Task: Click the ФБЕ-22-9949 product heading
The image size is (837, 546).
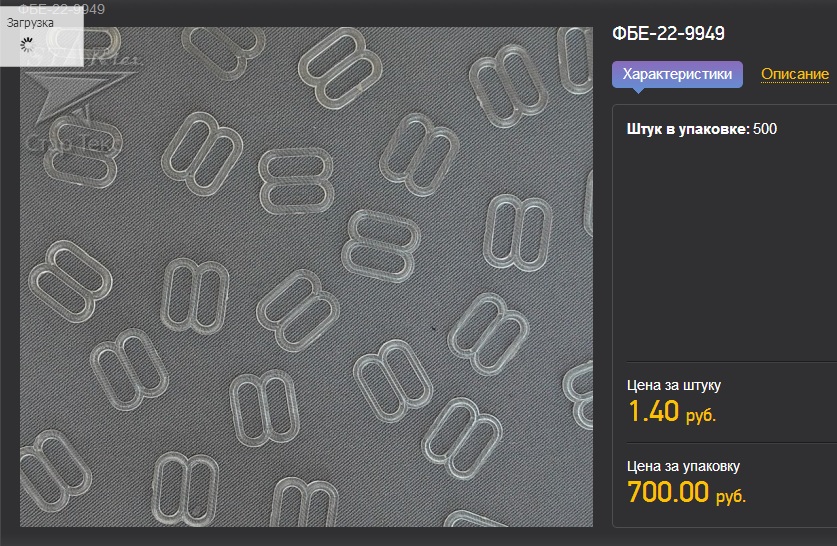Action: [668, 33]
